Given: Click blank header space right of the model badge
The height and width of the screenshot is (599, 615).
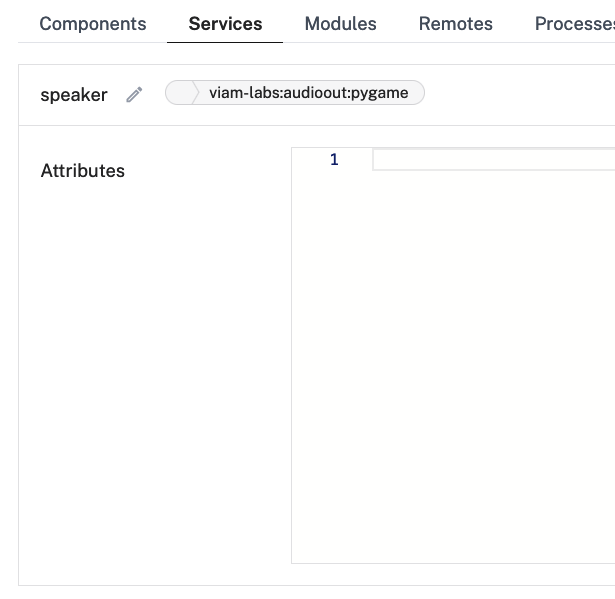Looking at the screenshot, I should tap(520, 94).
